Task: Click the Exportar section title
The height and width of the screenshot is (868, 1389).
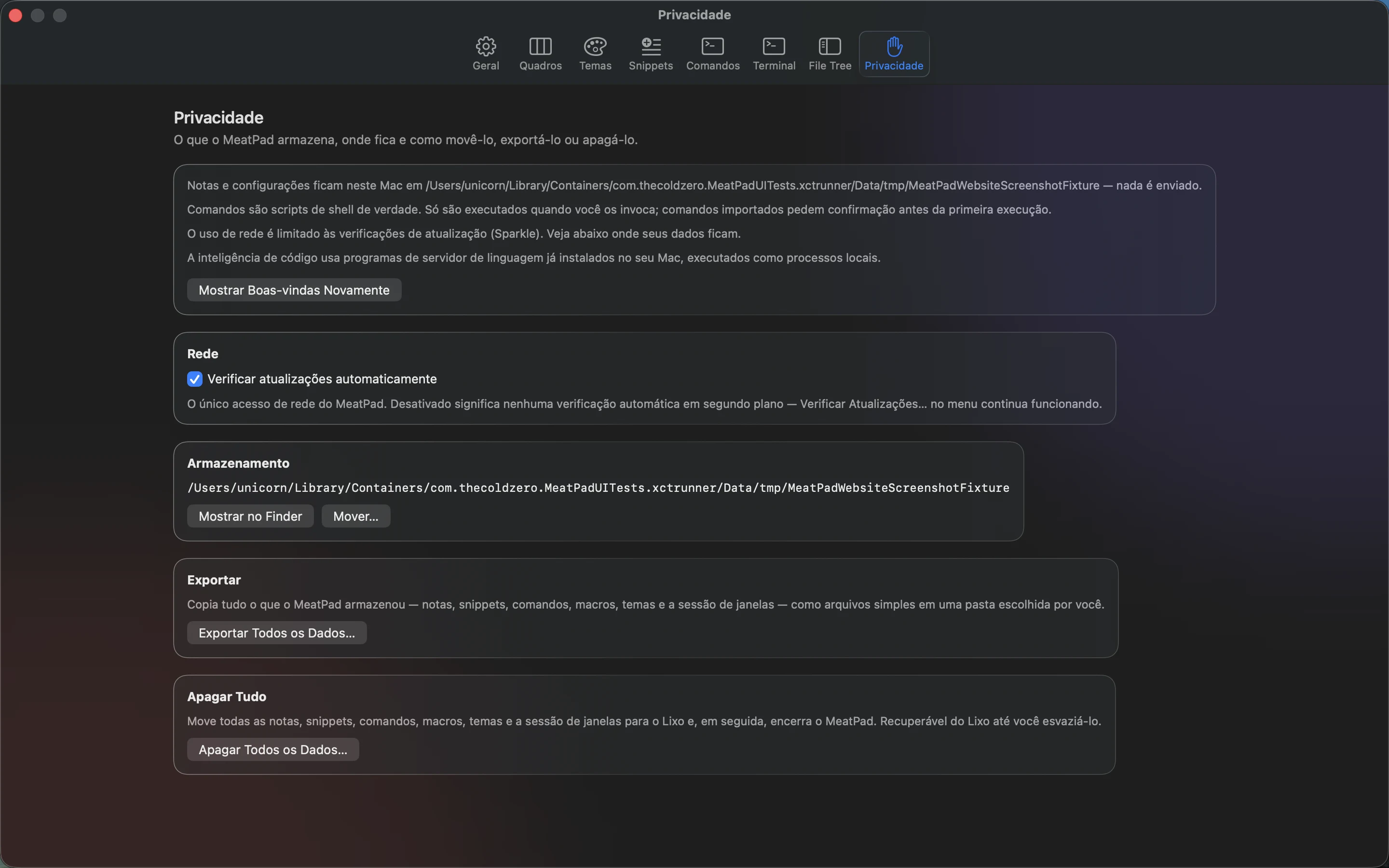Action: (214, 580)
